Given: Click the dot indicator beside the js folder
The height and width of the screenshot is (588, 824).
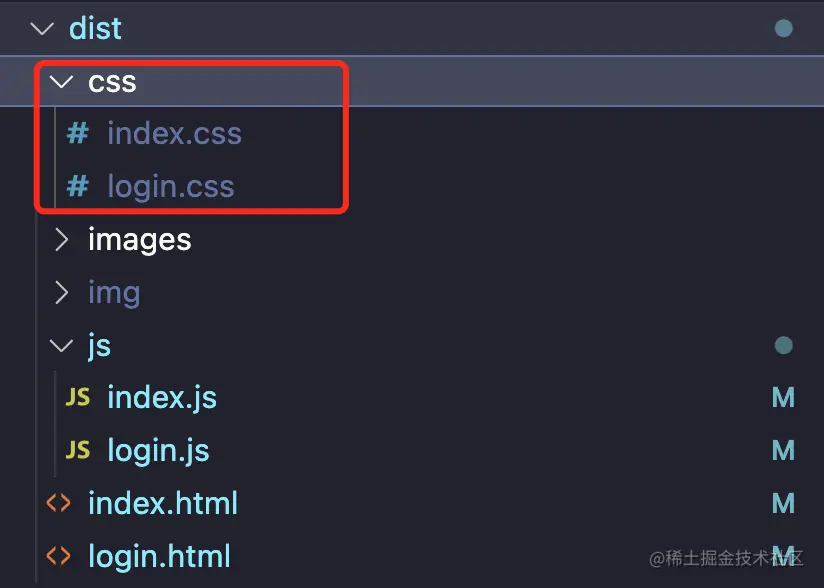Looking at the screenshot, I should pyautogui.click(x=784, y=345).
